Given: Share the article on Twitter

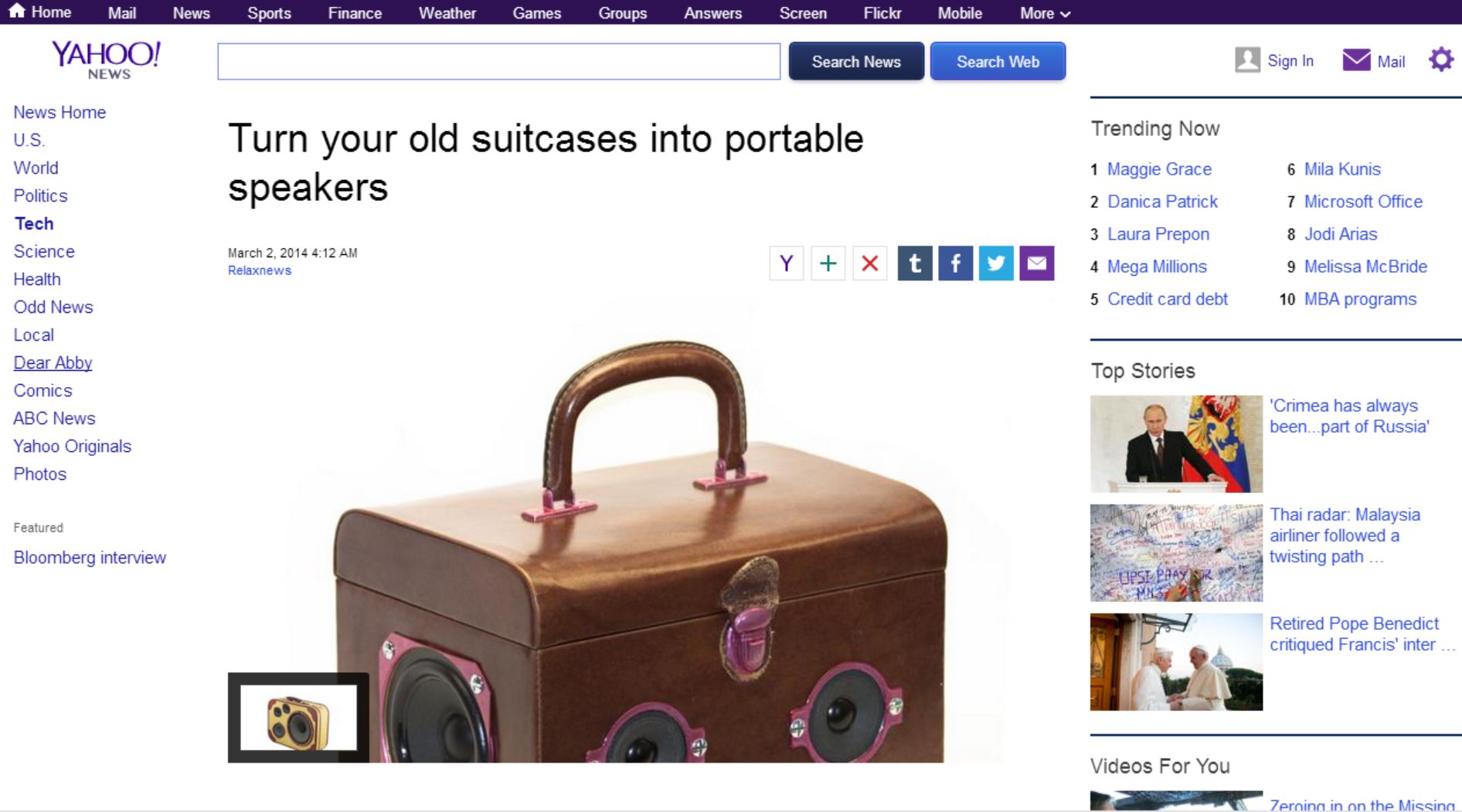Looking at the screenshot, I should 996,263.
